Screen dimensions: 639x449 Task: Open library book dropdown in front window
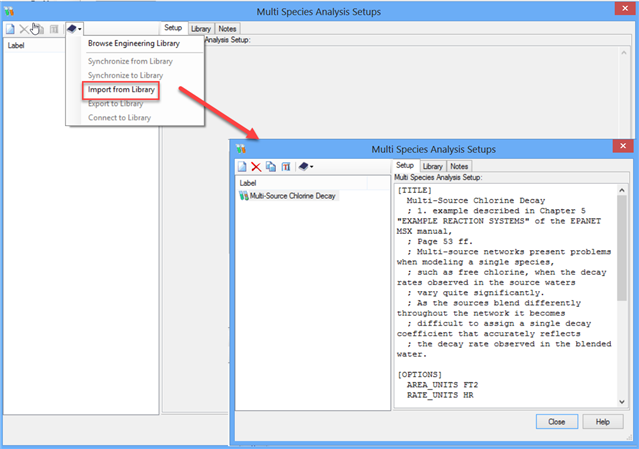pos(306,166)
